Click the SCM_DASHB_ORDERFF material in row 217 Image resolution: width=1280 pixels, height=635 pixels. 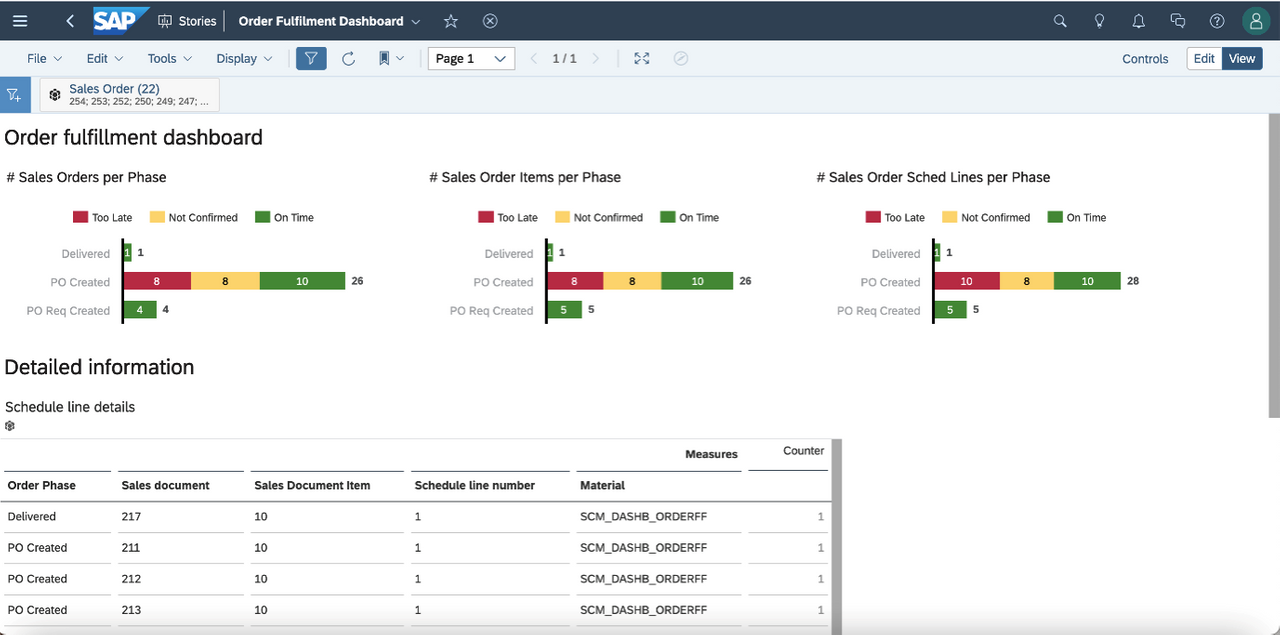tap(643, 517)
